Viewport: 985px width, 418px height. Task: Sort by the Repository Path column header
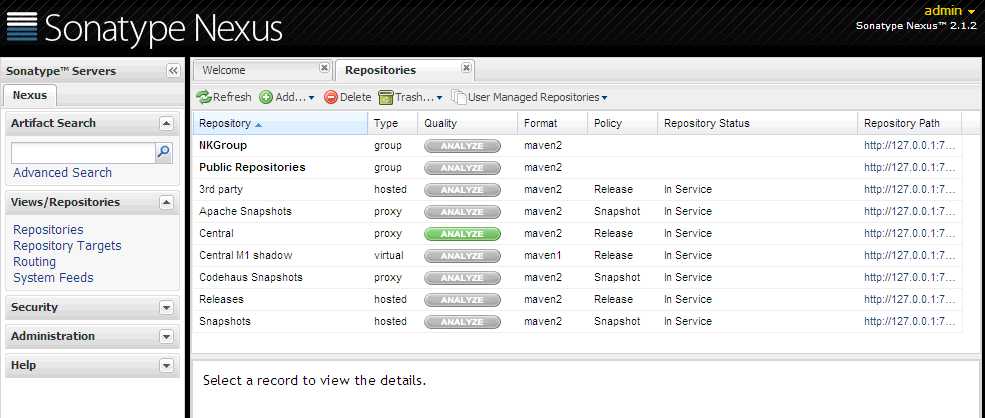910,123
